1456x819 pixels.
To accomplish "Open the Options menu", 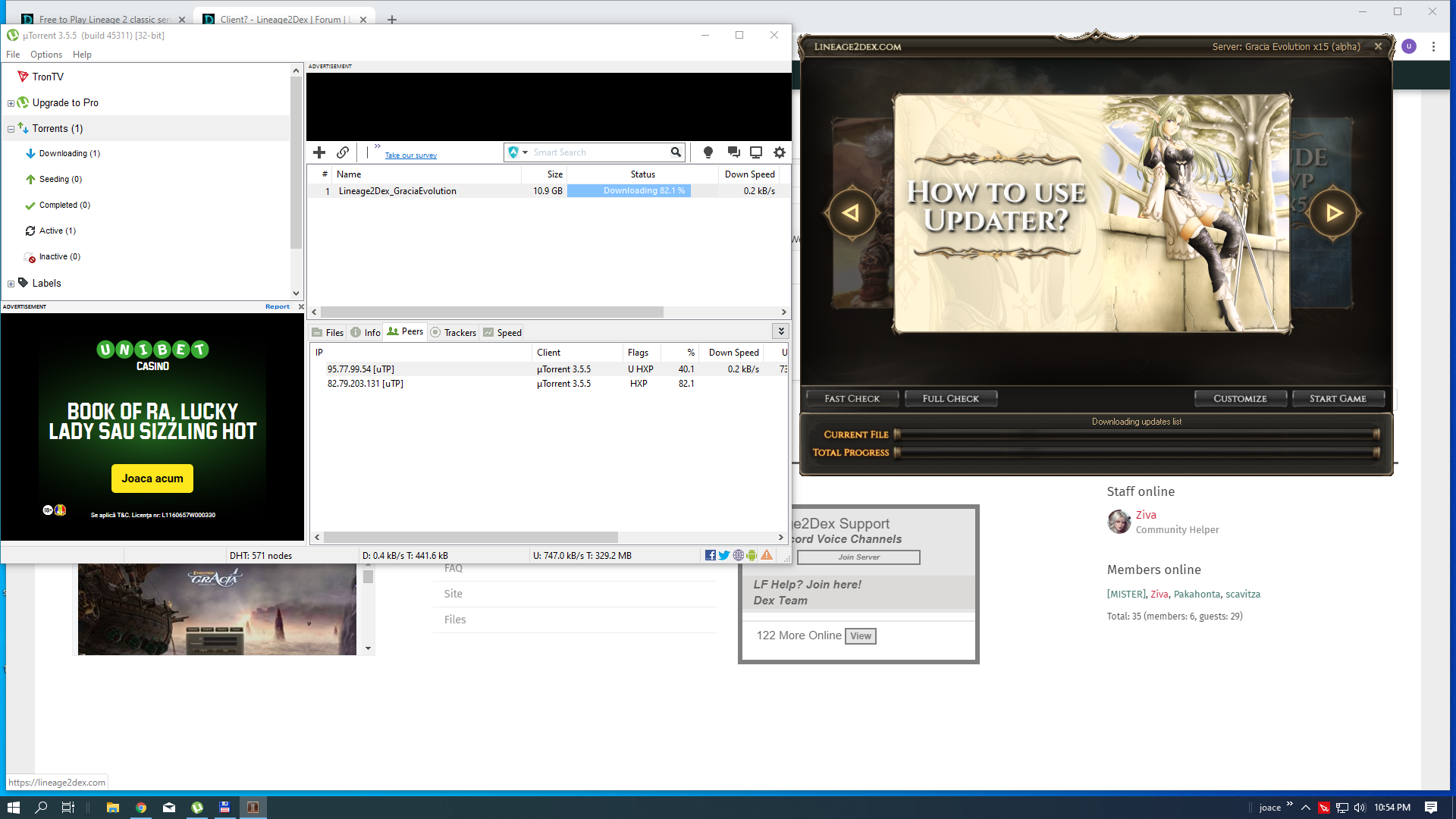I will [45, 55].
